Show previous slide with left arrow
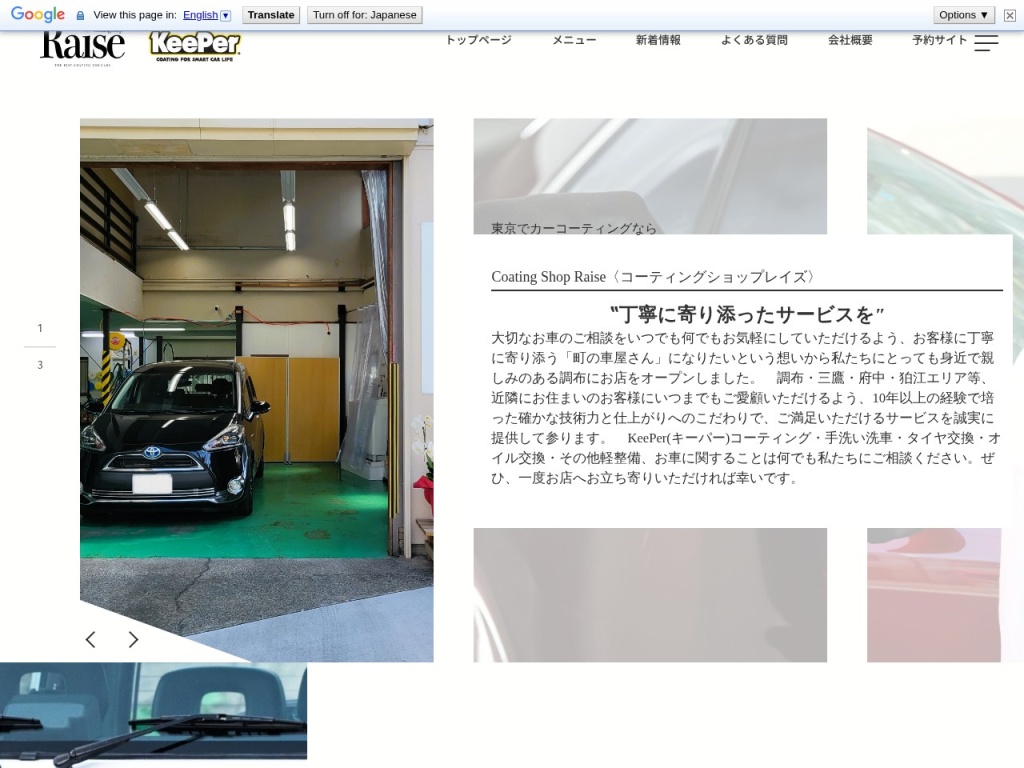Viewport: 1024px width, 768px height. (90, 640)
